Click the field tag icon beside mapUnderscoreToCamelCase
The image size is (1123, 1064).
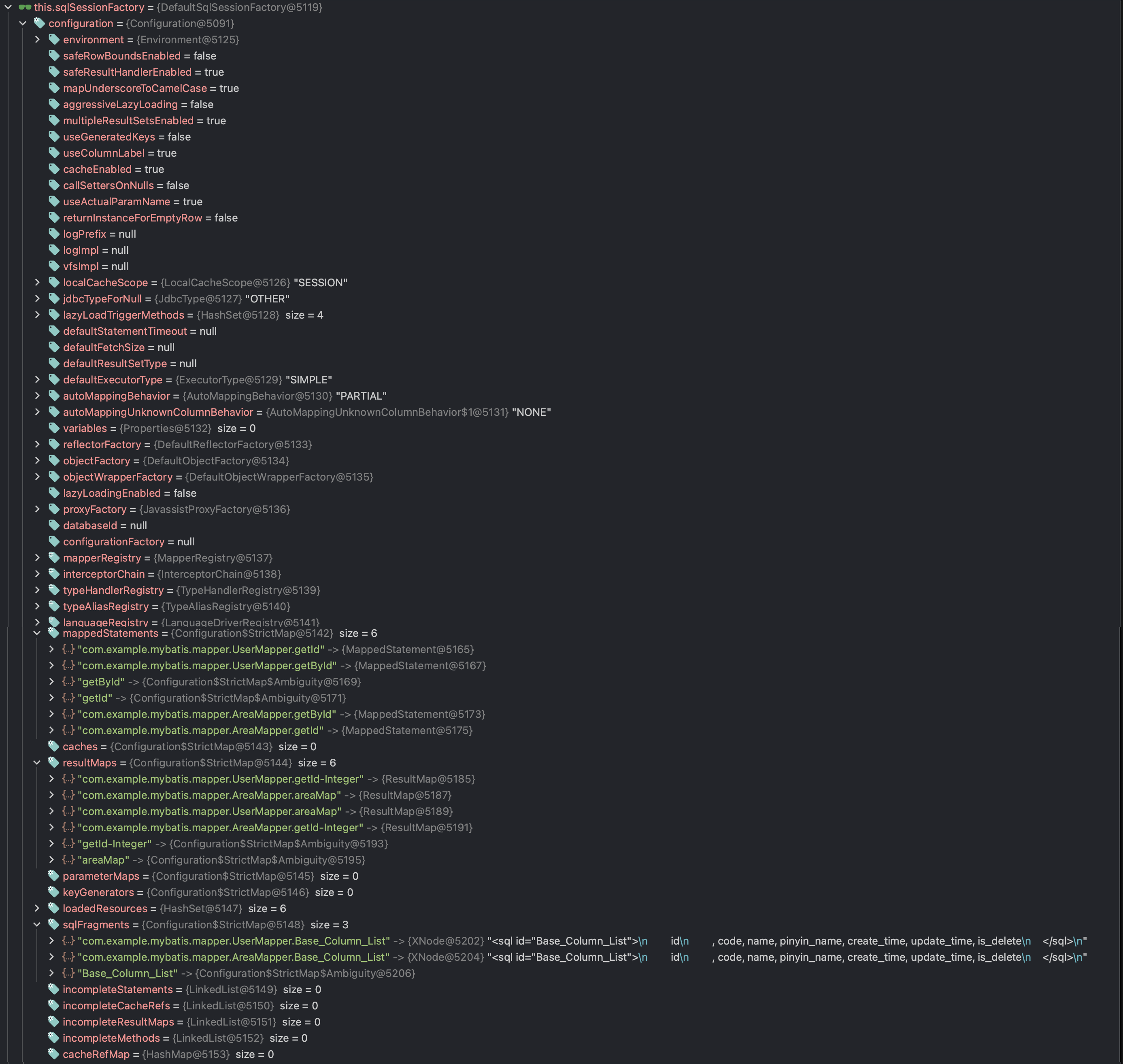(54, 88)
